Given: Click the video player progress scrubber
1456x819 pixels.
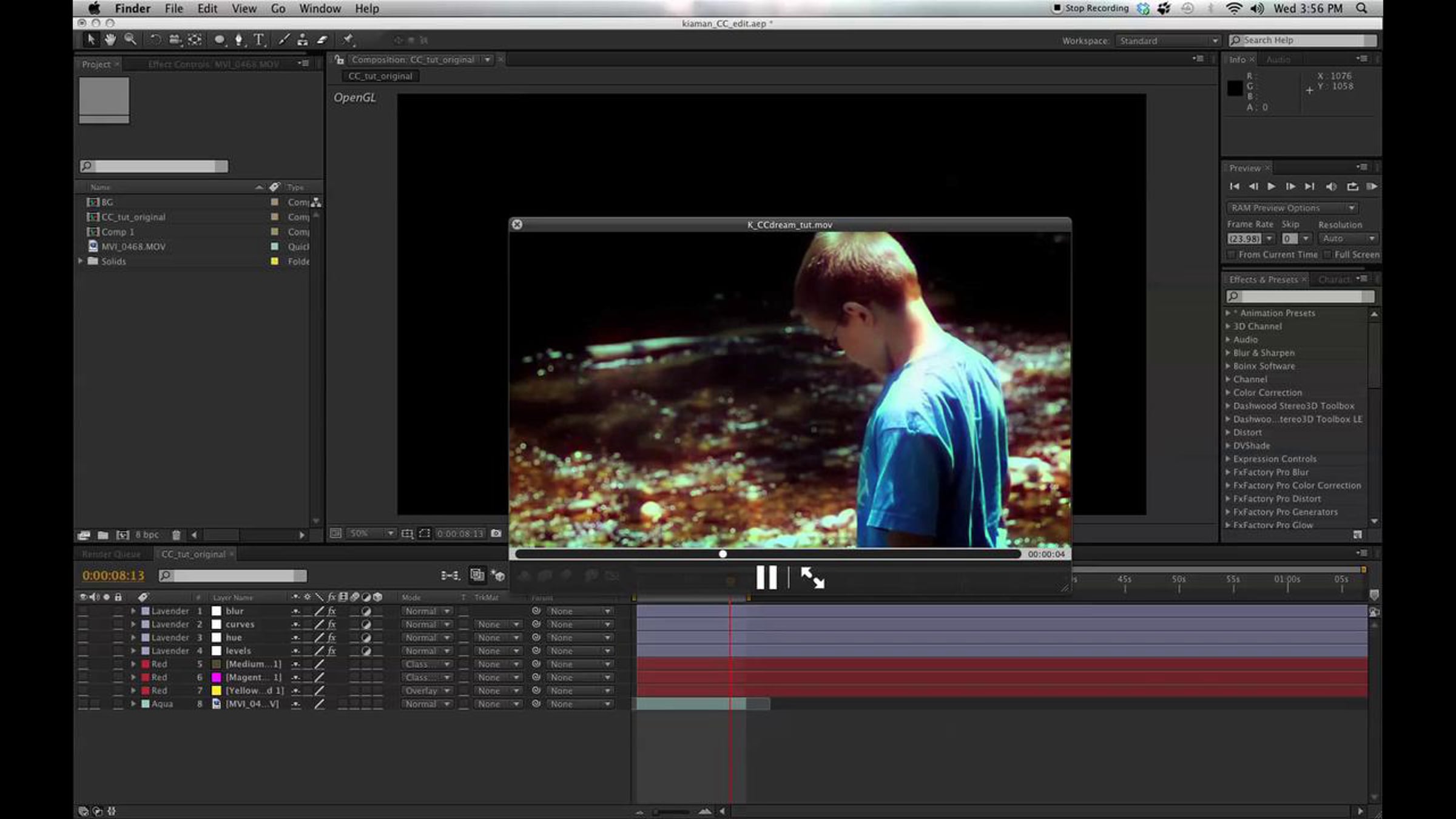Looking at the screenshot, I should pyautogui.click(x=723, y=554).
